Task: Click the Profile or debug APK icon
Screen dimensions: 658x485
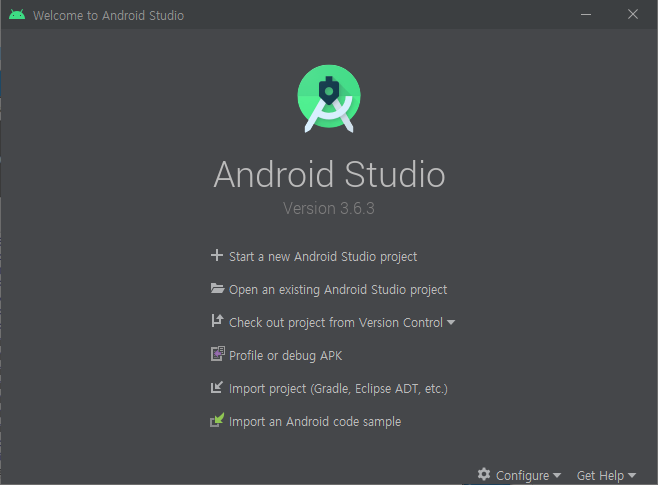Action: point(217,354)
